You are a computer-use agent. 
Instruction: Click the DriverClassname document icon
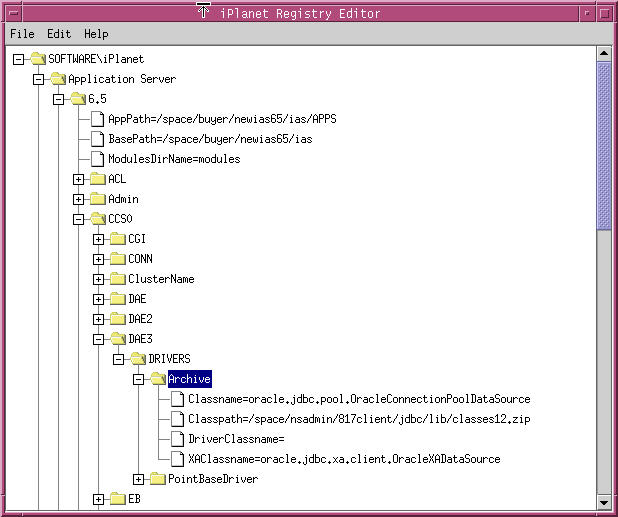point(177,439)
